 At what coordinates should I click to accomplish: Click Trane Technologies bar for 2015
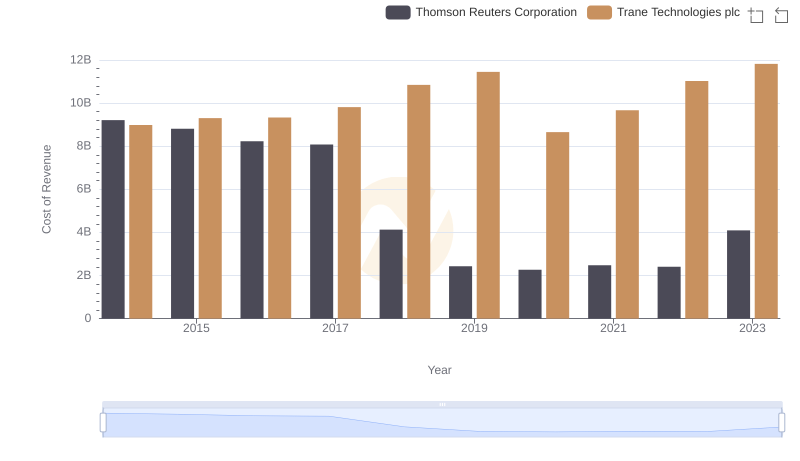(210, 218)
